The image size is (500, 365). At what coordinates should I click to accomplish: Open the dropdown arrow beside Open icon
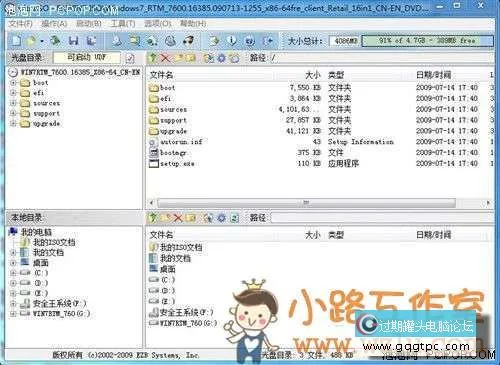(x=42, y=41)
